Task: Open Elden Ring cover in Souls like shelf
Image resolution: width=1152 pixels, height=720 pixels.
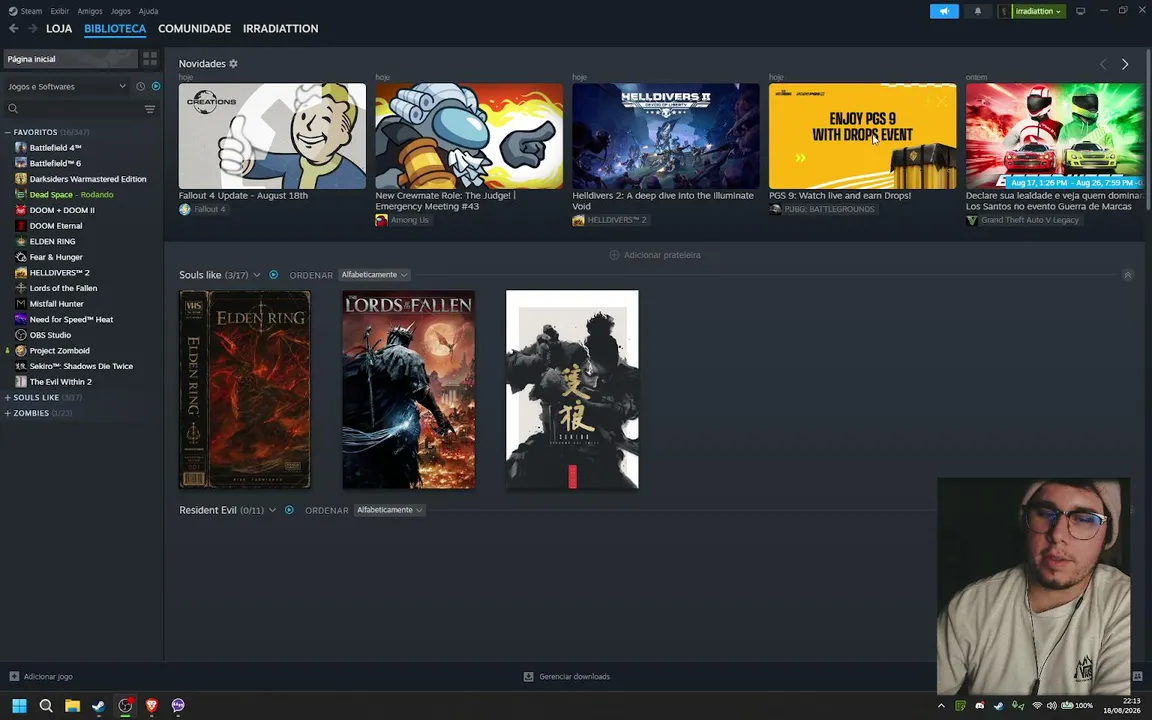Action: point(245,389)
